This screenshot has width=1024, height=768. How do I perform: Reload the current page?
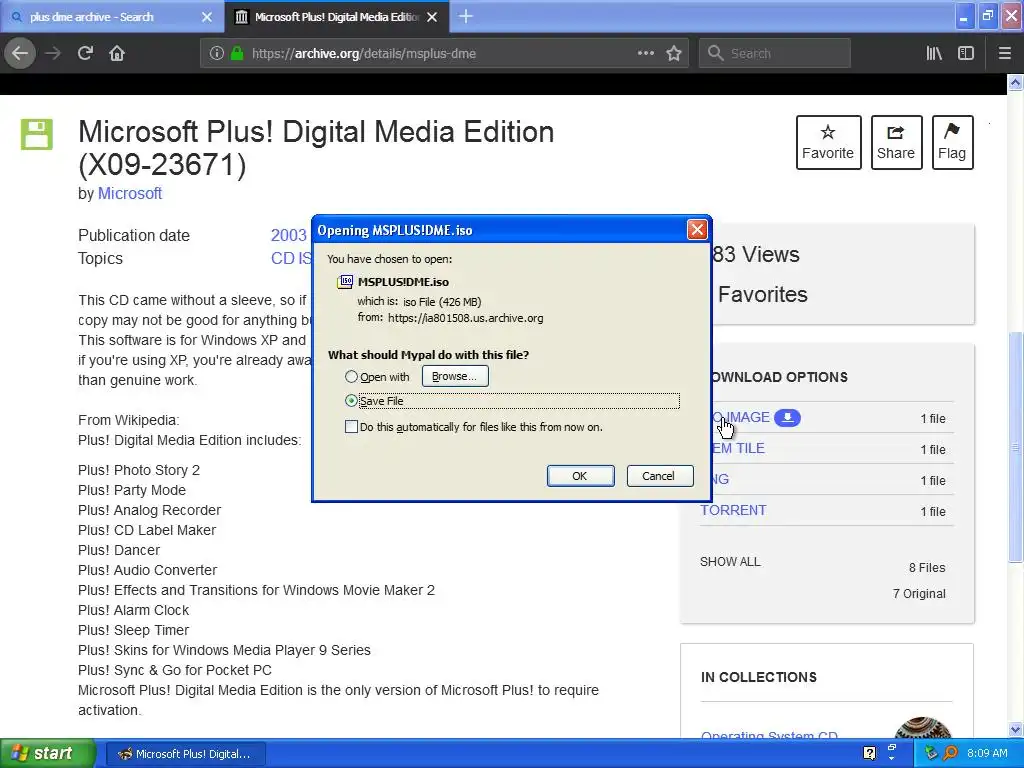86,53
